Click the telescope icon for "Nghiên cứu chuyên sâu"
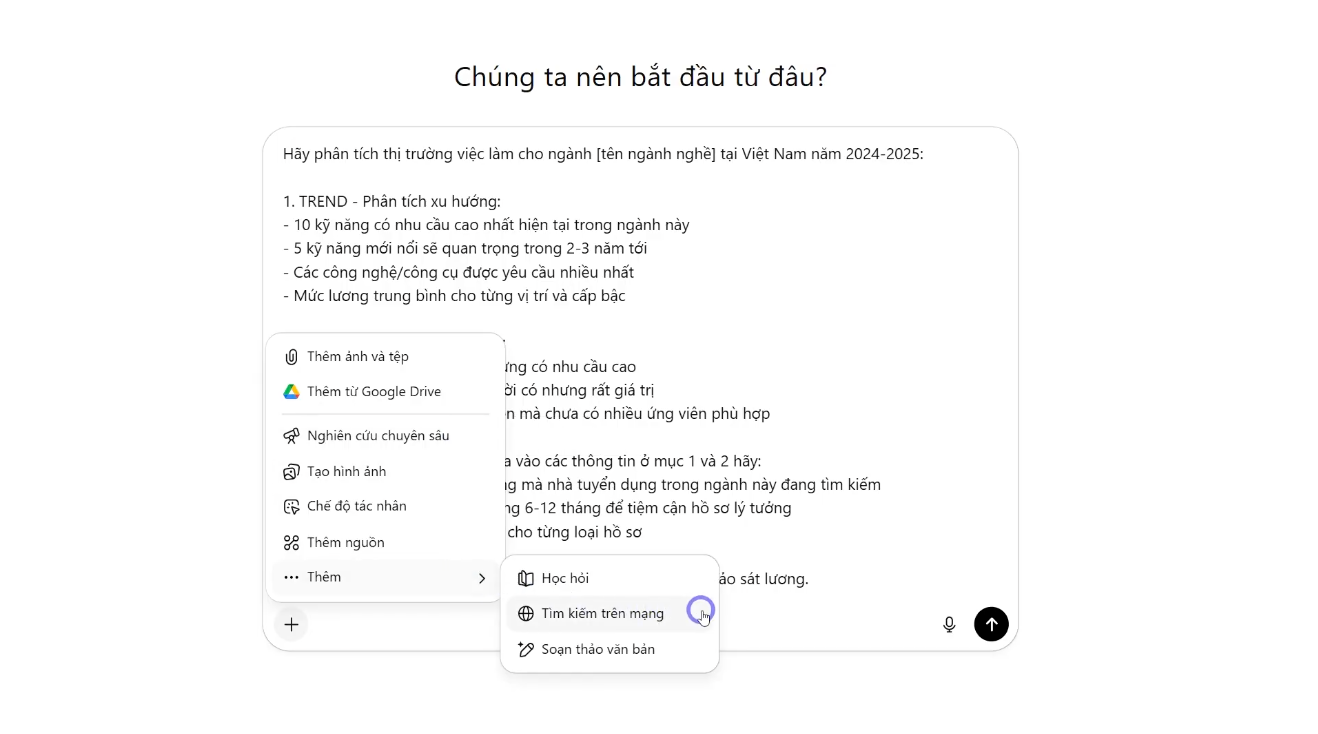The image size is (1318, 734). [x=291, y=435]
